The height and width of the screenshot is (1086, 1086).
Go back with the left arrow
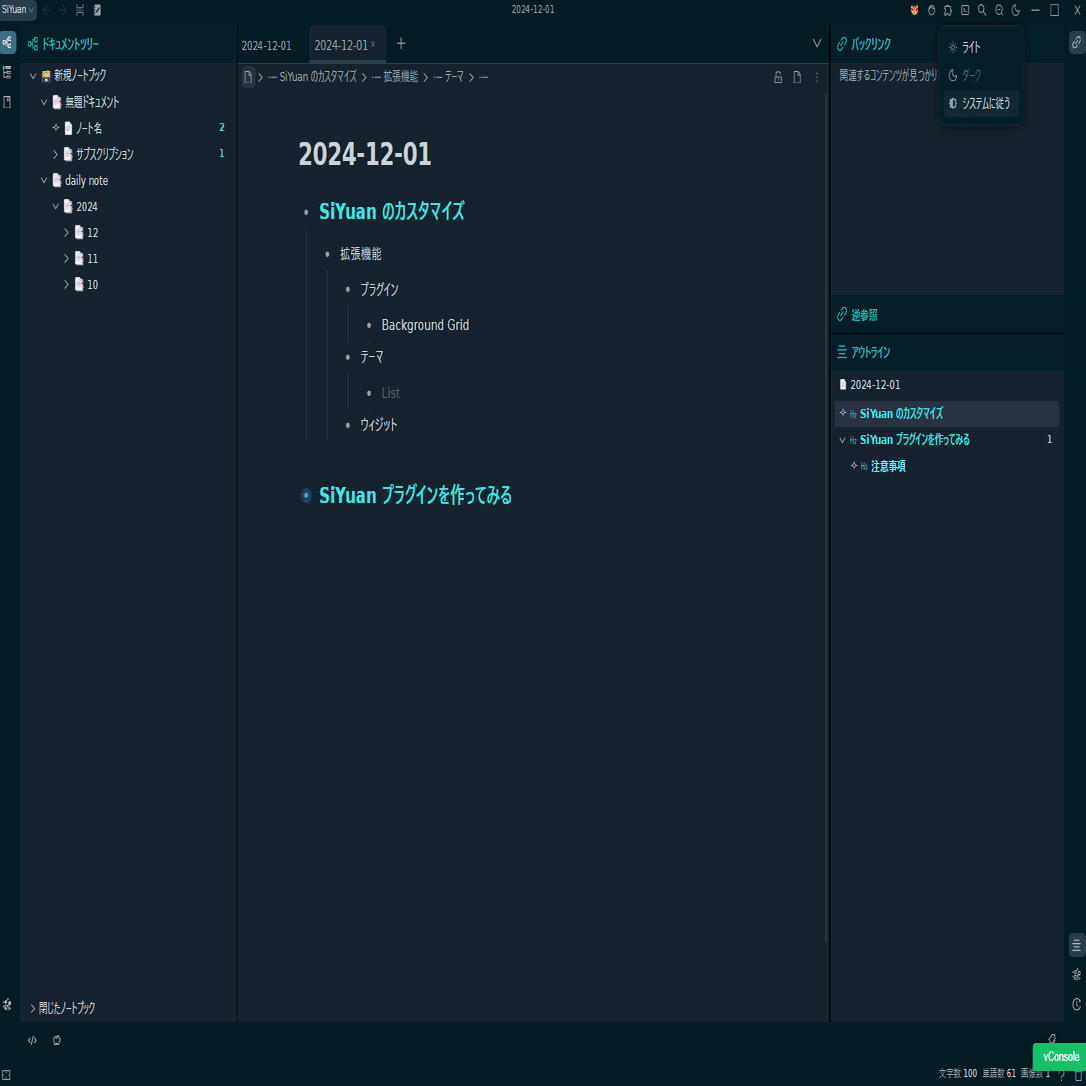47,10
